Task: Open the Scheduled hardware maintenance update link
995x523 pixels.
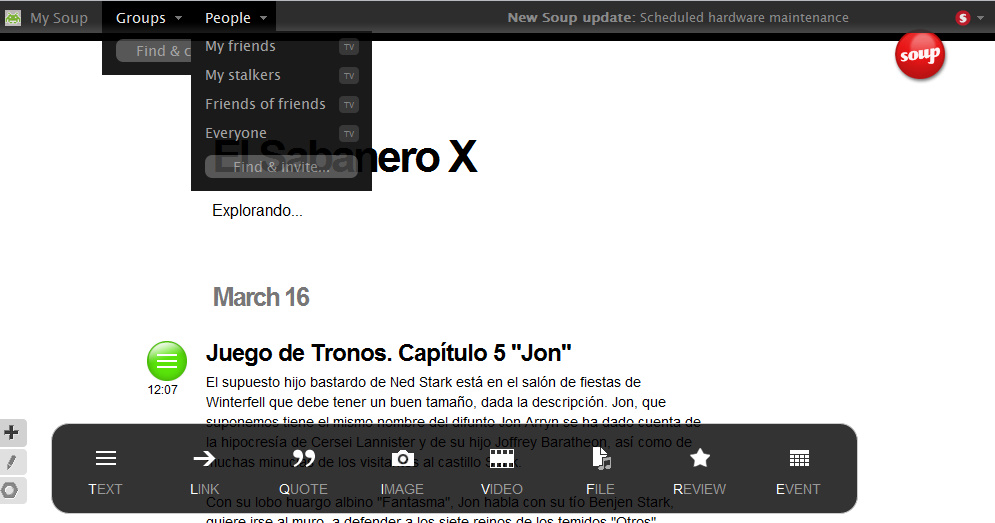Action: click(x=743, y=18)
